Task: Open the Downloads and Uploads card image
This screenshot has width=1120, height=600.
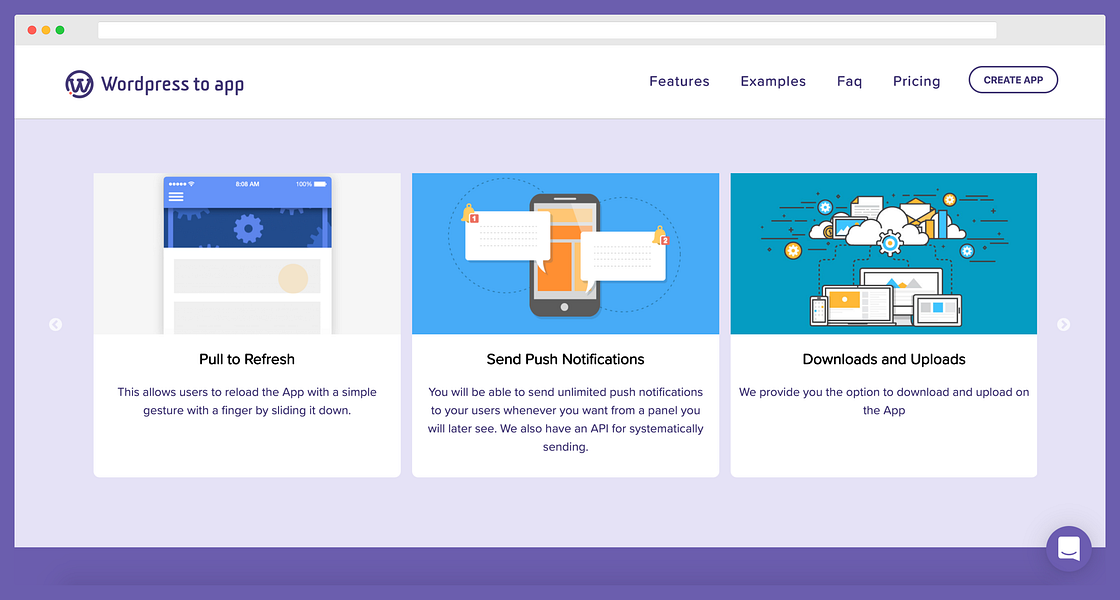Action: pos(883,253)
